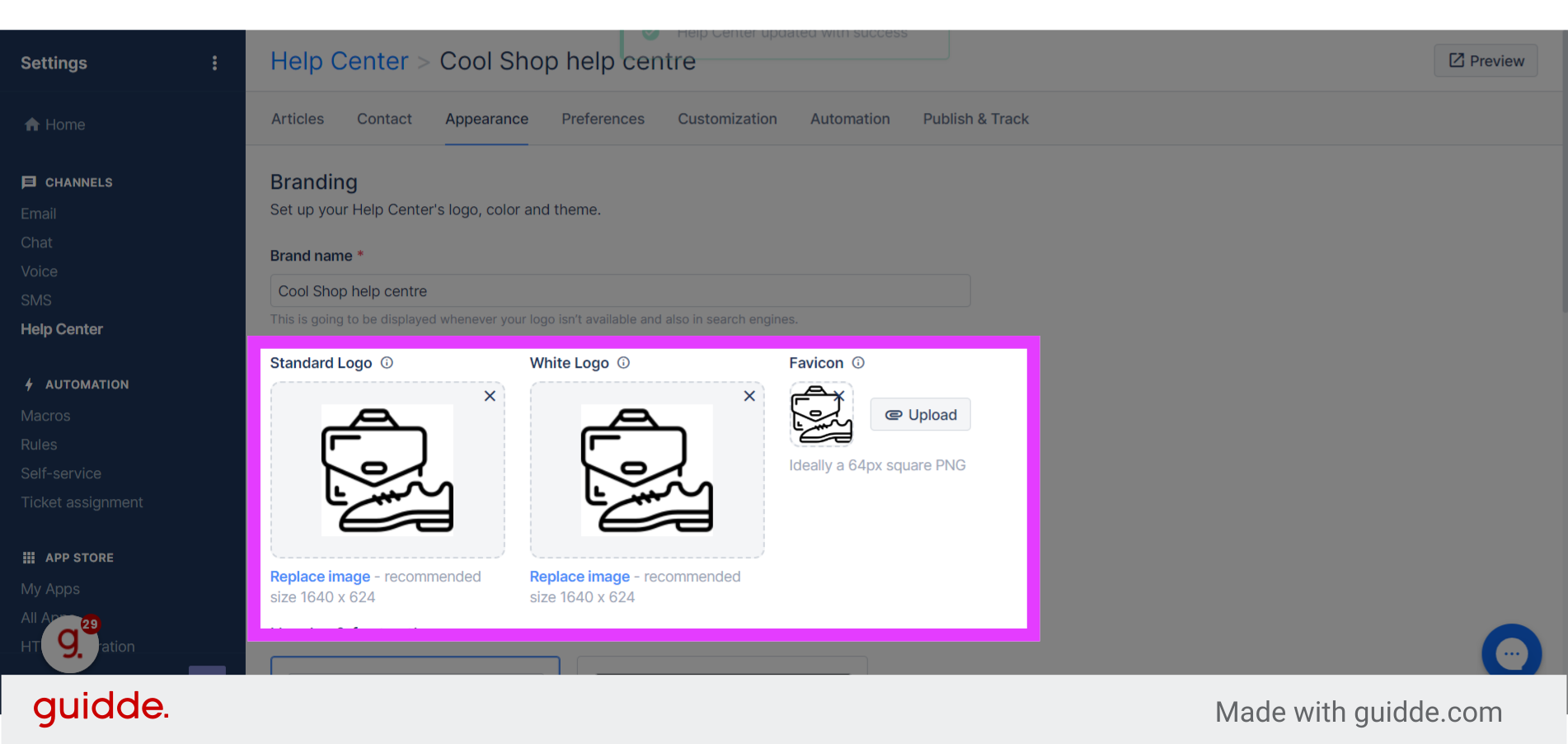1568x744 pixels.
Task: Open the Settings three-dot menu
Action: pos(214,64)
